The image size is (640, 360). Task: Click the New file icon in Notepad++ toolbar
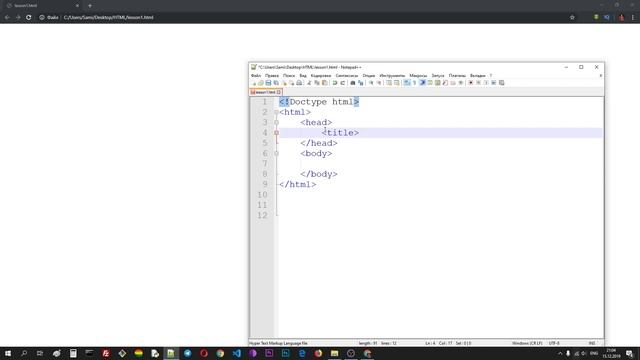(x=253, y=83)
